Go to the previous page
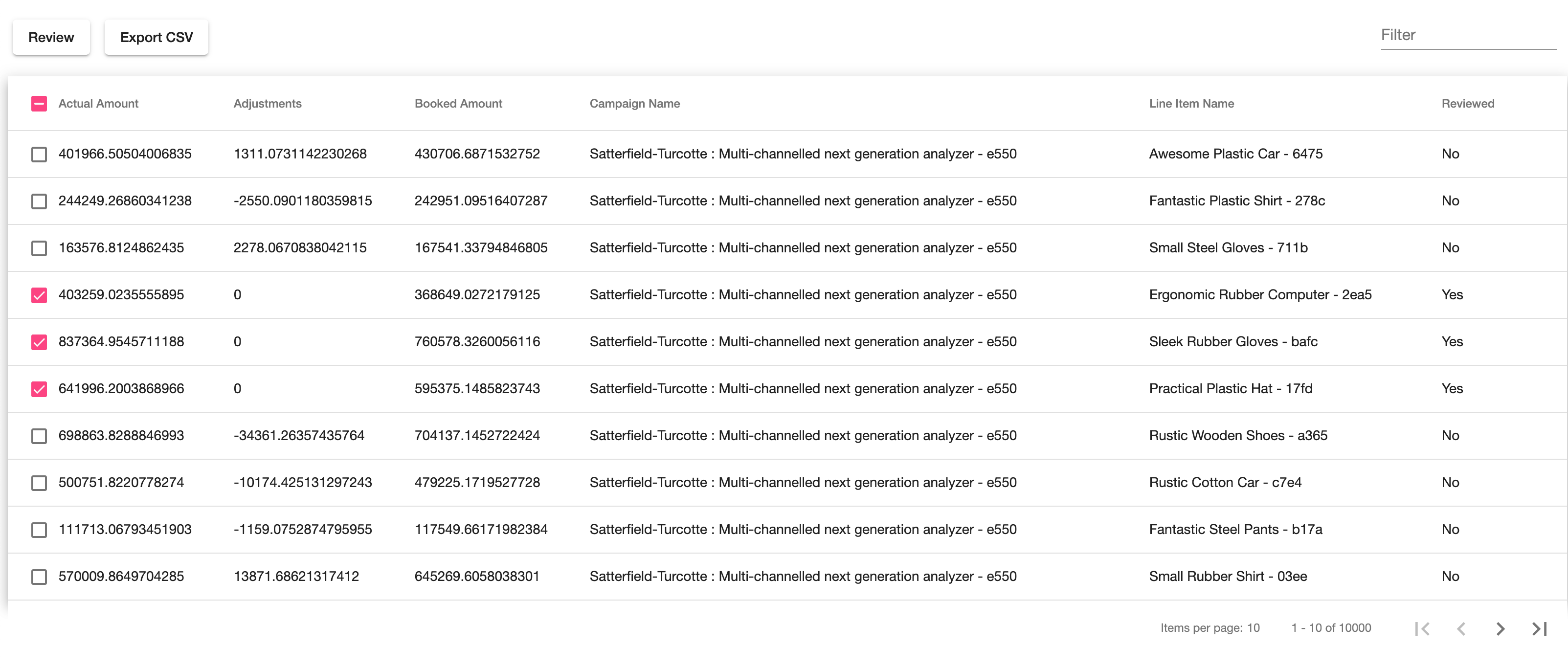 (x=1461, y=628)
